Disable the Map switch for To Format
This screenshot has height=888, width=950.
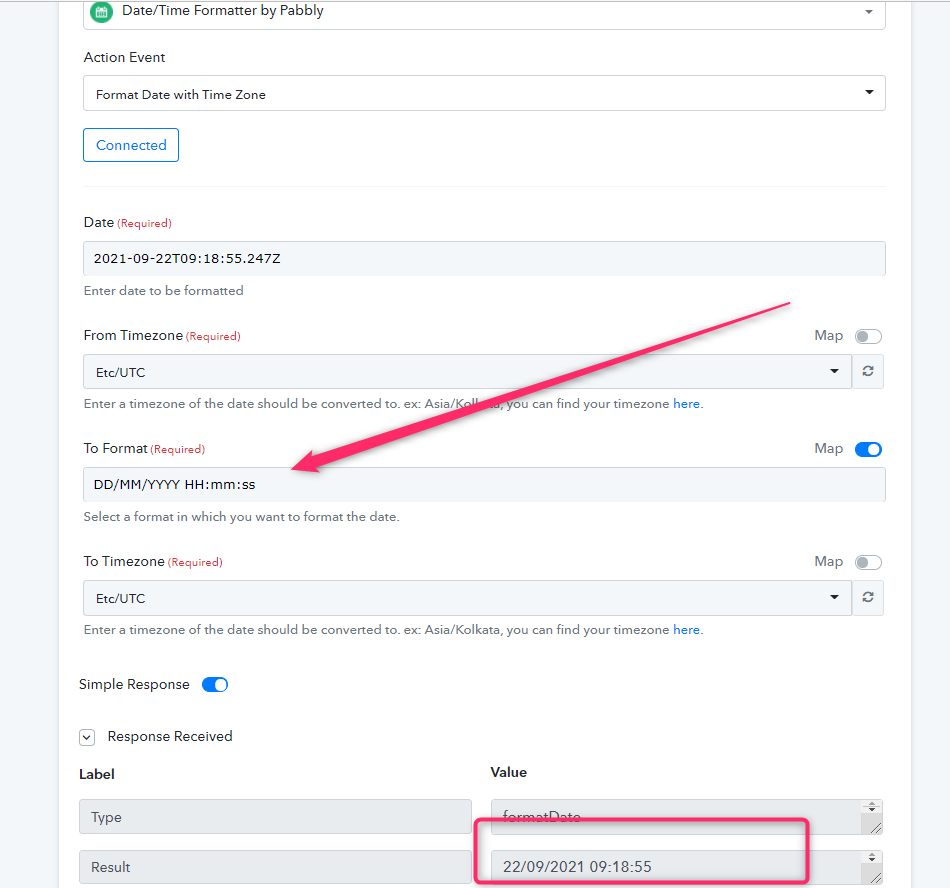pyautogui.click(x=868, y=449)
